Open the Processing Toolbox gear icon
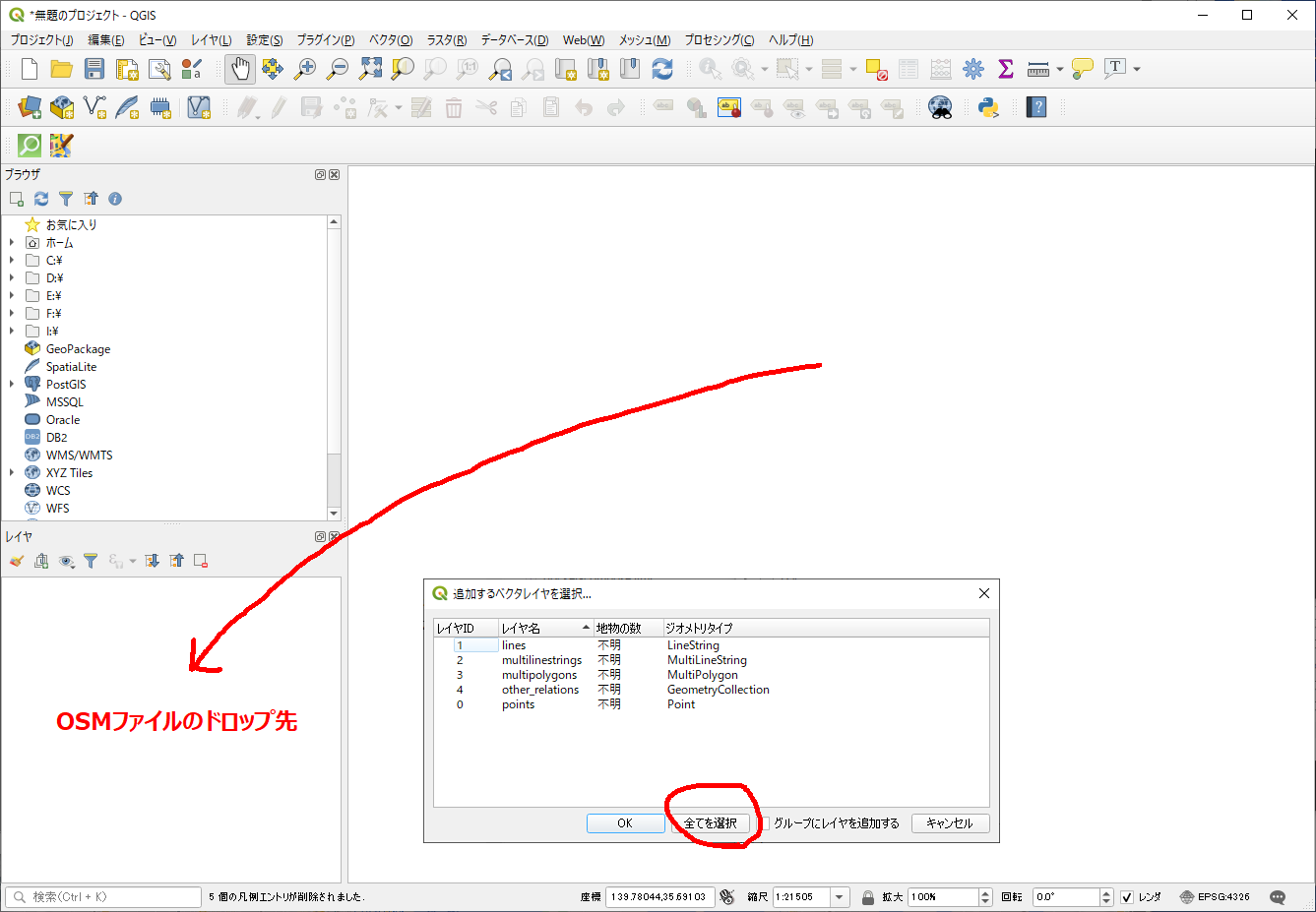Image resolution: width=1316 pixels, height=912 pixels. tap(972, 69)
